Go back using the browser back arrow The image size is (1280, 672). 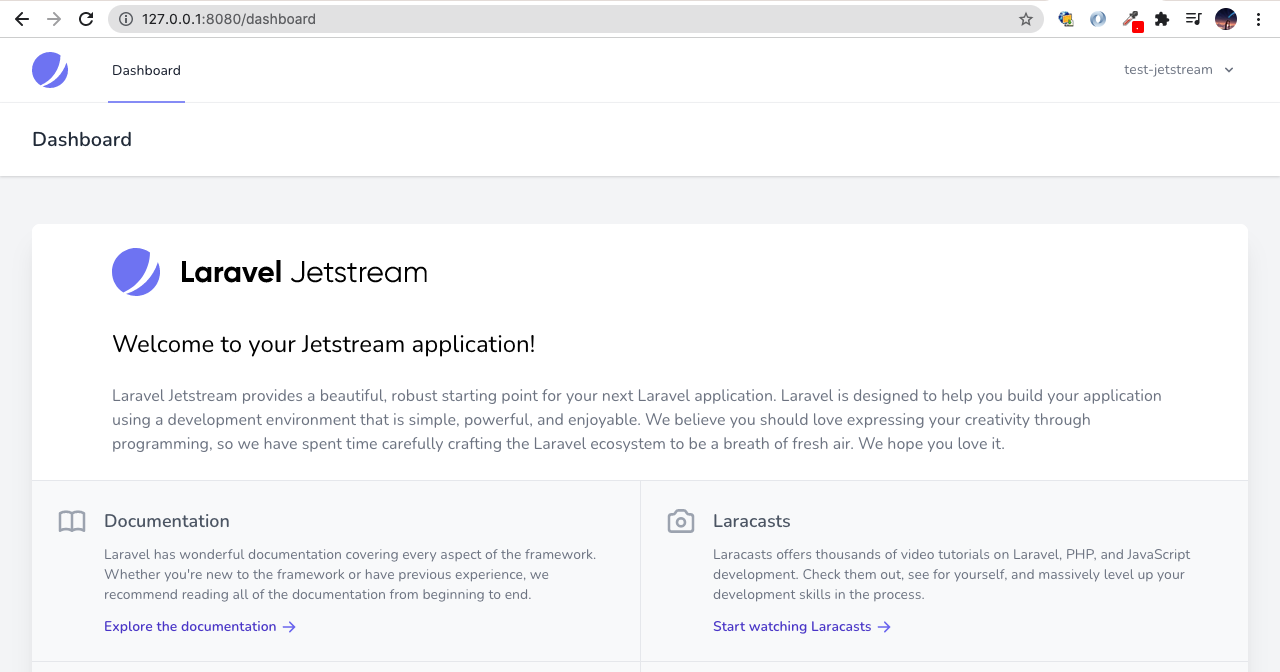pyautogui.click(x=22, y=19)
